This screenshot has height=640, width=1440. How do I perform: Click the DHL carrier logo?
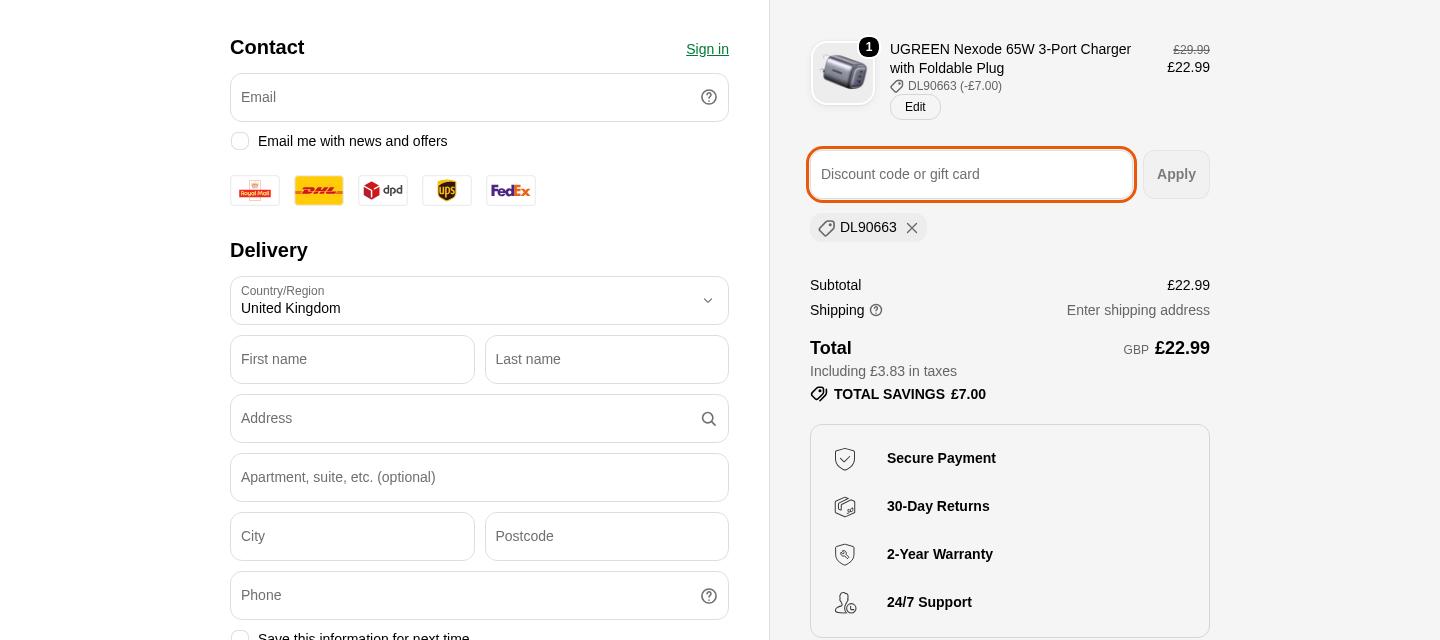tap(319, 190)
